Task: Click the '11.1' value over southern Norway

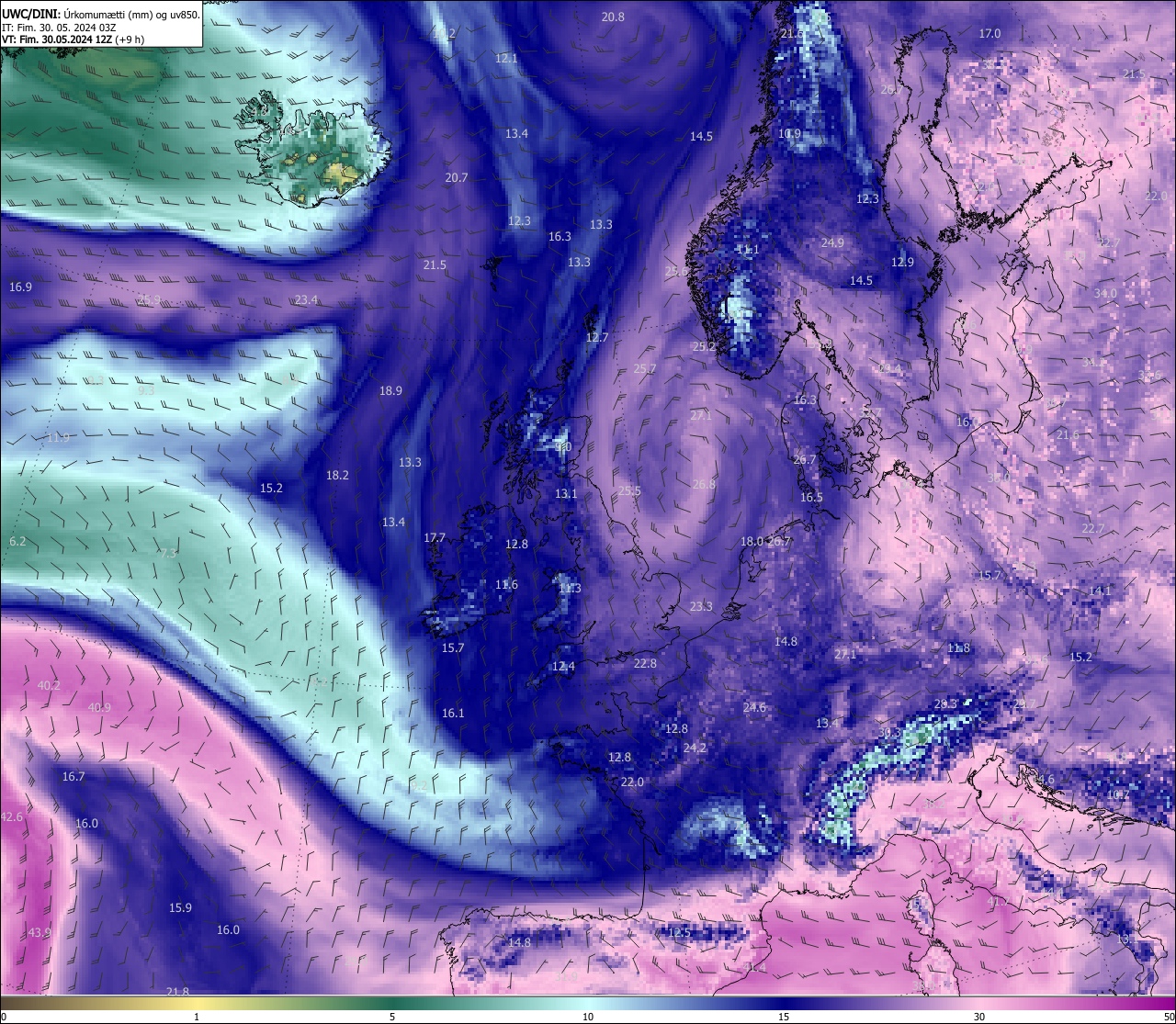Action: (x=748, y=250)
